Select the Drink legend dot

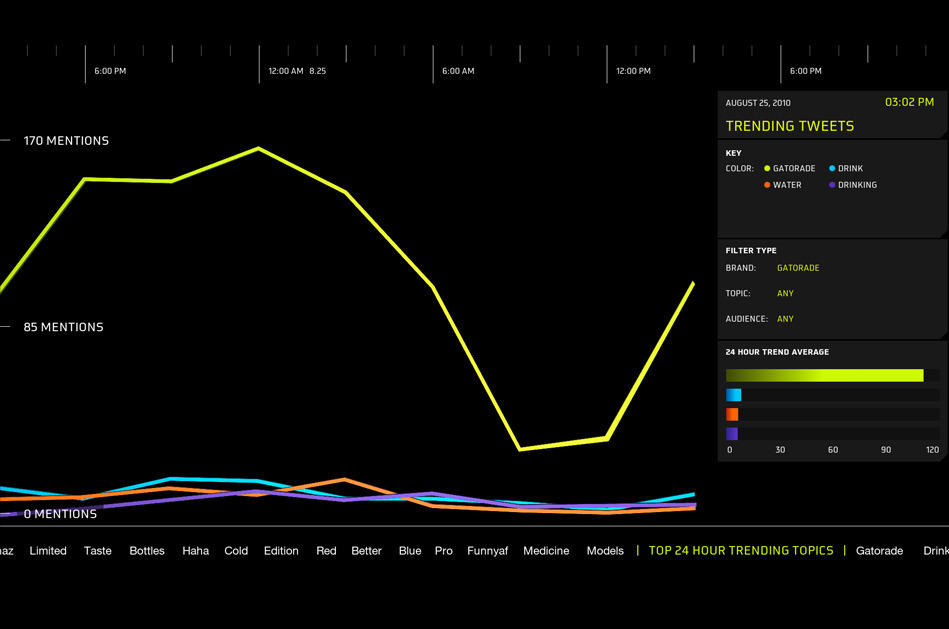(832, 168)
